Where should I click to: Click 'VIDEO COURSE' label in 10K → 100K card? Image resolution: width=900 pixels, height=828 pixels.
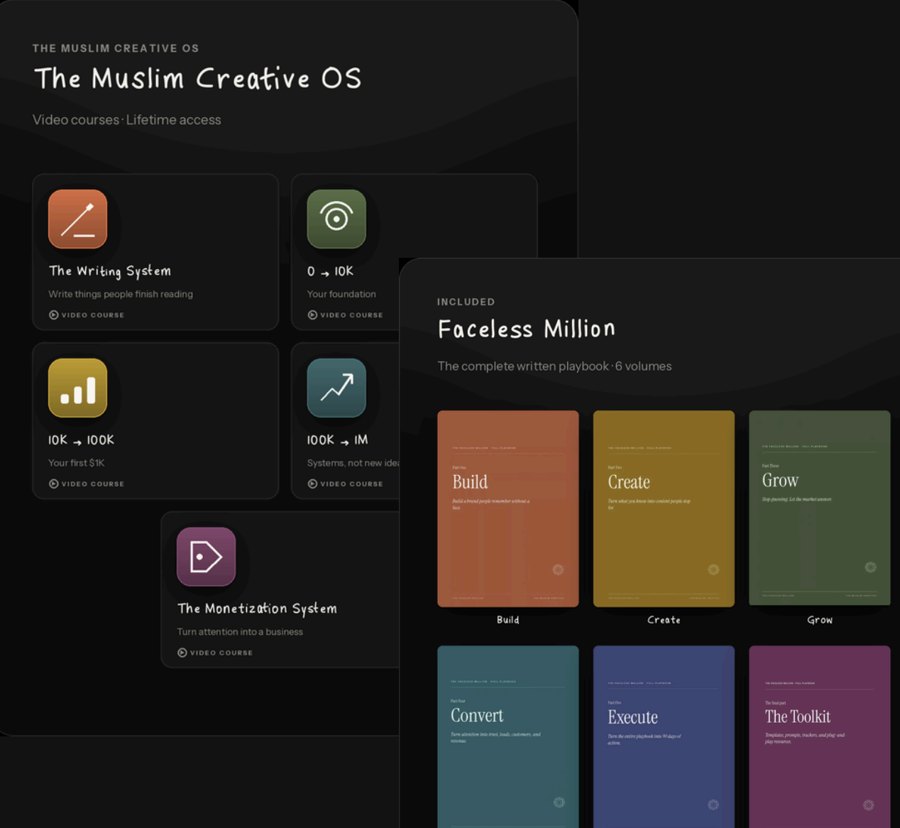[x=92, y=484]
